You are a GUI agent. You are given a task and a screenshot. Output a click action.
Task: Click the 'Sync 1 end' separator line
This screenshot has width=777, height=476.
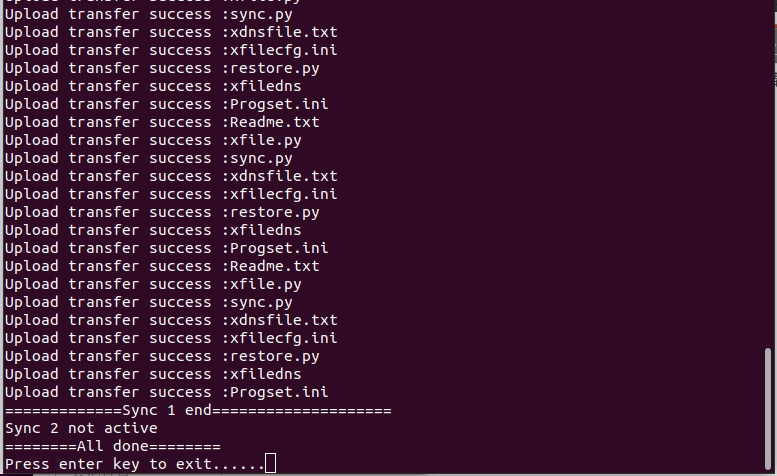click(198, 410)
